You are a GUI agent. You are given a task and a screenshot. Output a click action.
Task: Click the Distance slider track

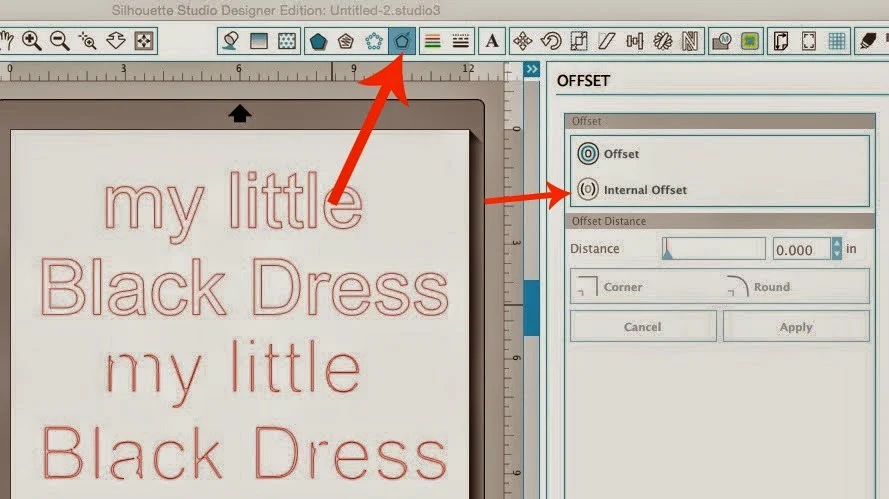click(x=713, y=248)
